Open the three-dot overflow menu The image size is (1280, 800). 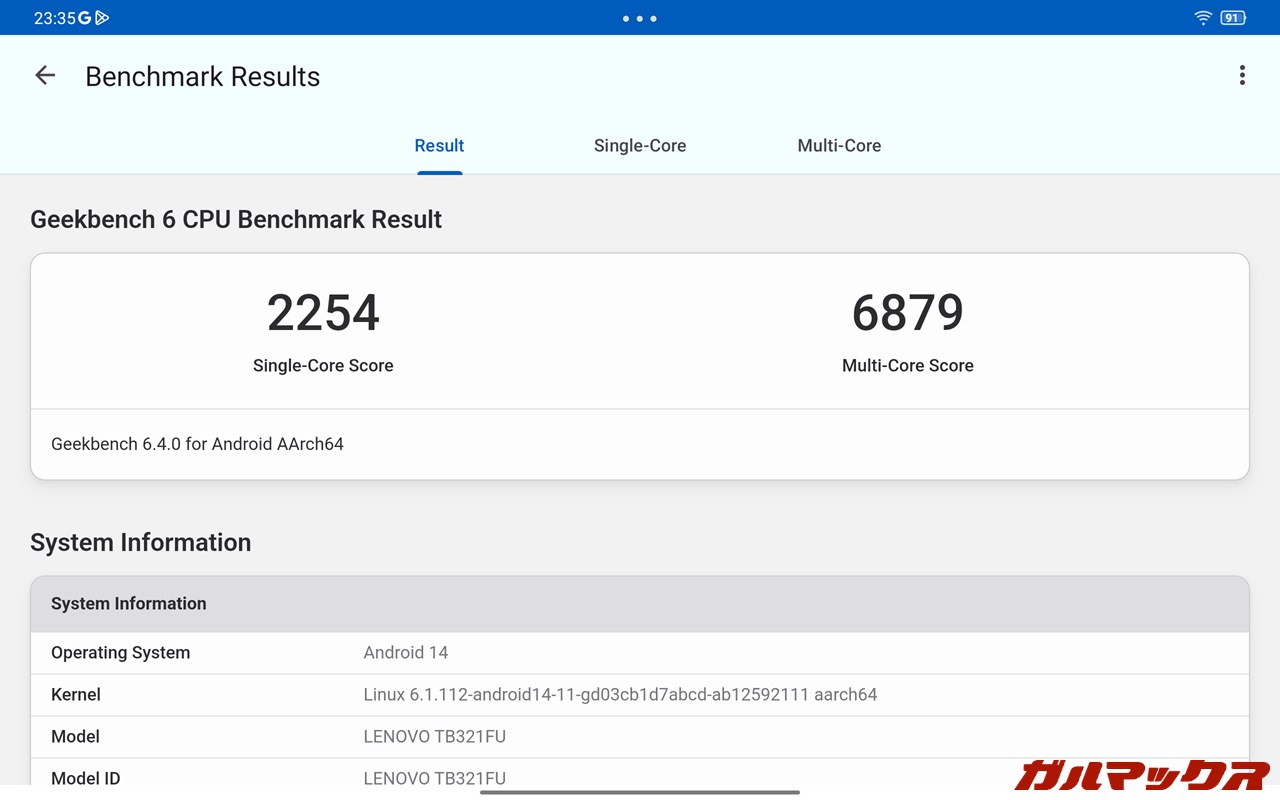click(1242, 76)
